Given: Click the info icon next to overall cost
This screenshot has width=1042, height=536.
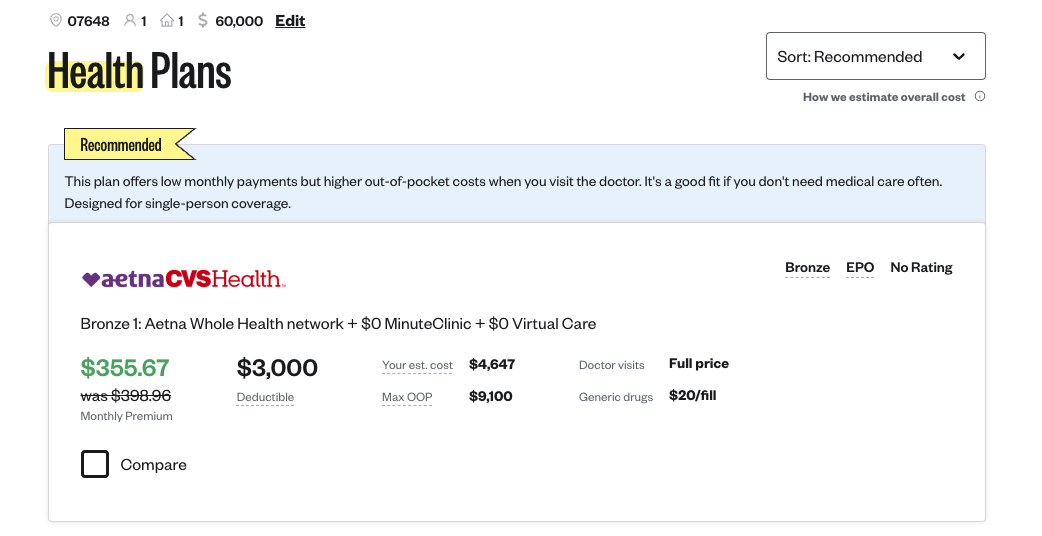Looking at the screenshot, I should (980, 96).
